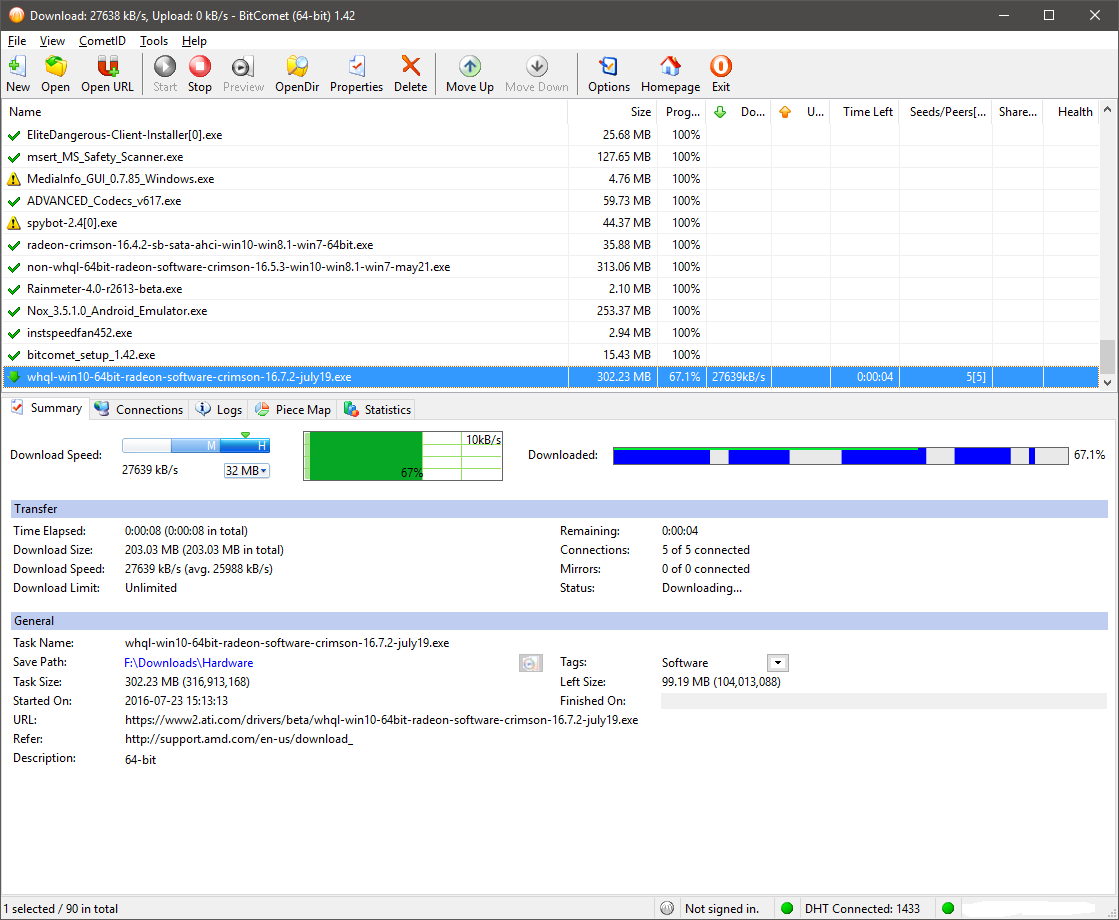
Task: Click the green DHT status indicator
Action: coord(787,909)
